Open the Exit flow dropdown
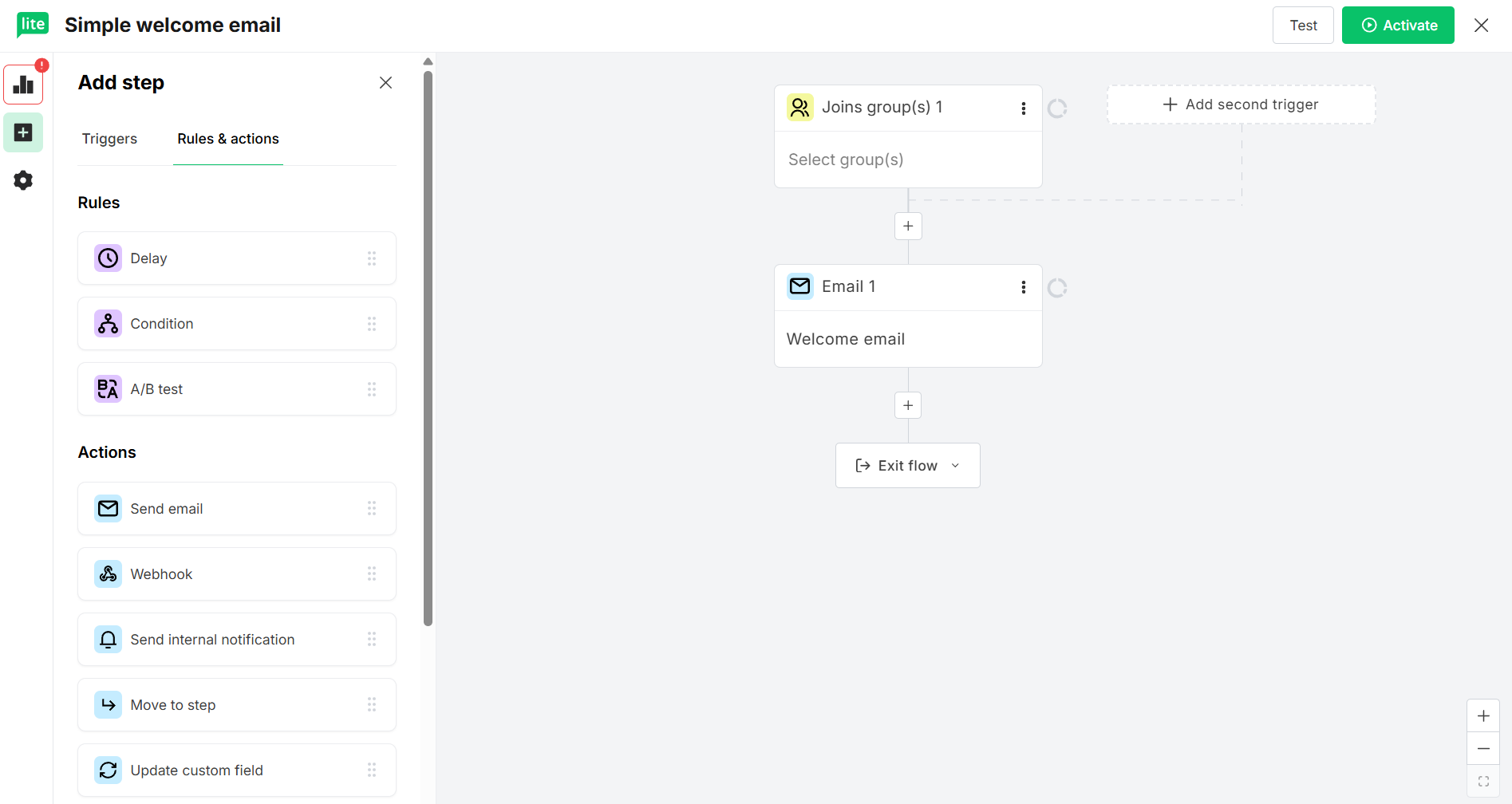The width and height of the screenshot is (1512, 804). [956, 465]
